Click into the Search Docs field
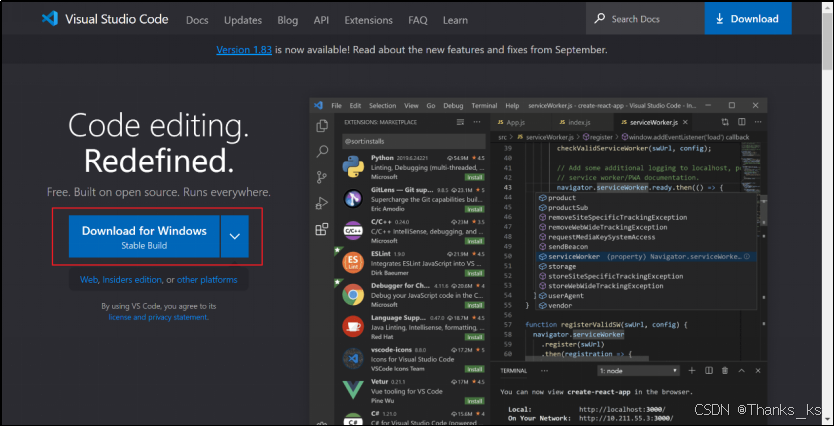 click(x=645, y=19)
